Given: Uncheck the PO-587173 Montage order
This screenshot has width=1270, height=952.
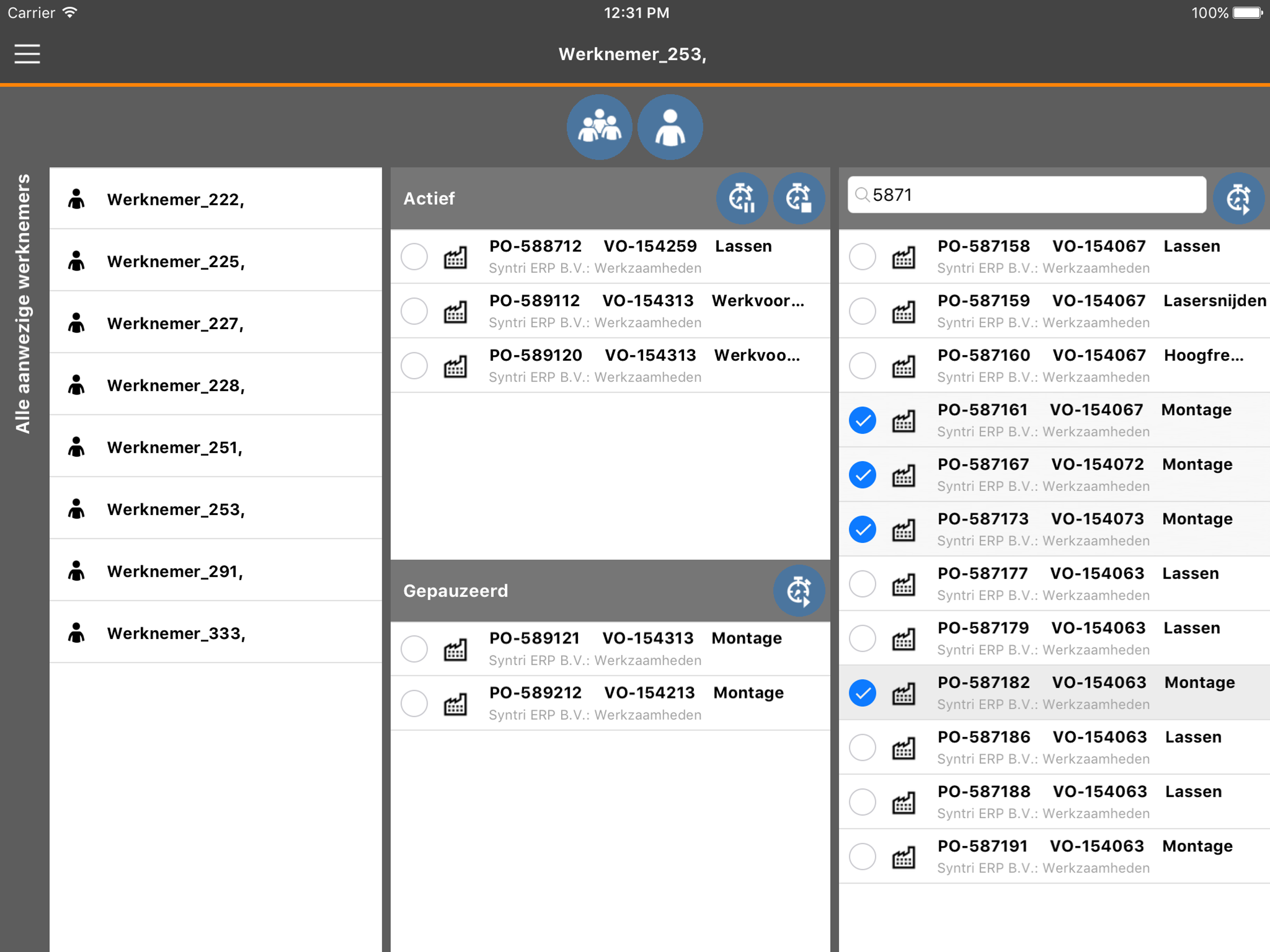Looking at the screenshot, I should point(862,529).
